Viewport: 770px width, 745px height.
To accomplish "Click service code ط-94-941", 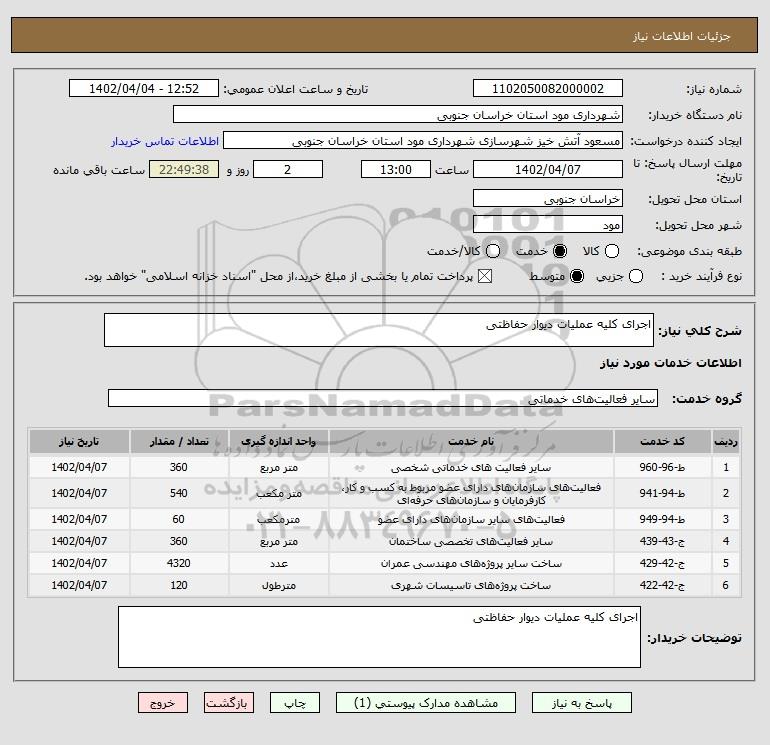I will click(662, 493).
